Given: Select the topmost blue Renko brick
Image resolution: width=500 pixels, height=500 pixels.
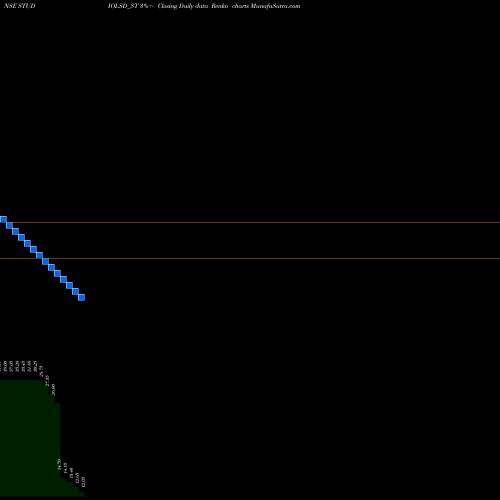Looking at the screenshot, I should click(3, 219).
